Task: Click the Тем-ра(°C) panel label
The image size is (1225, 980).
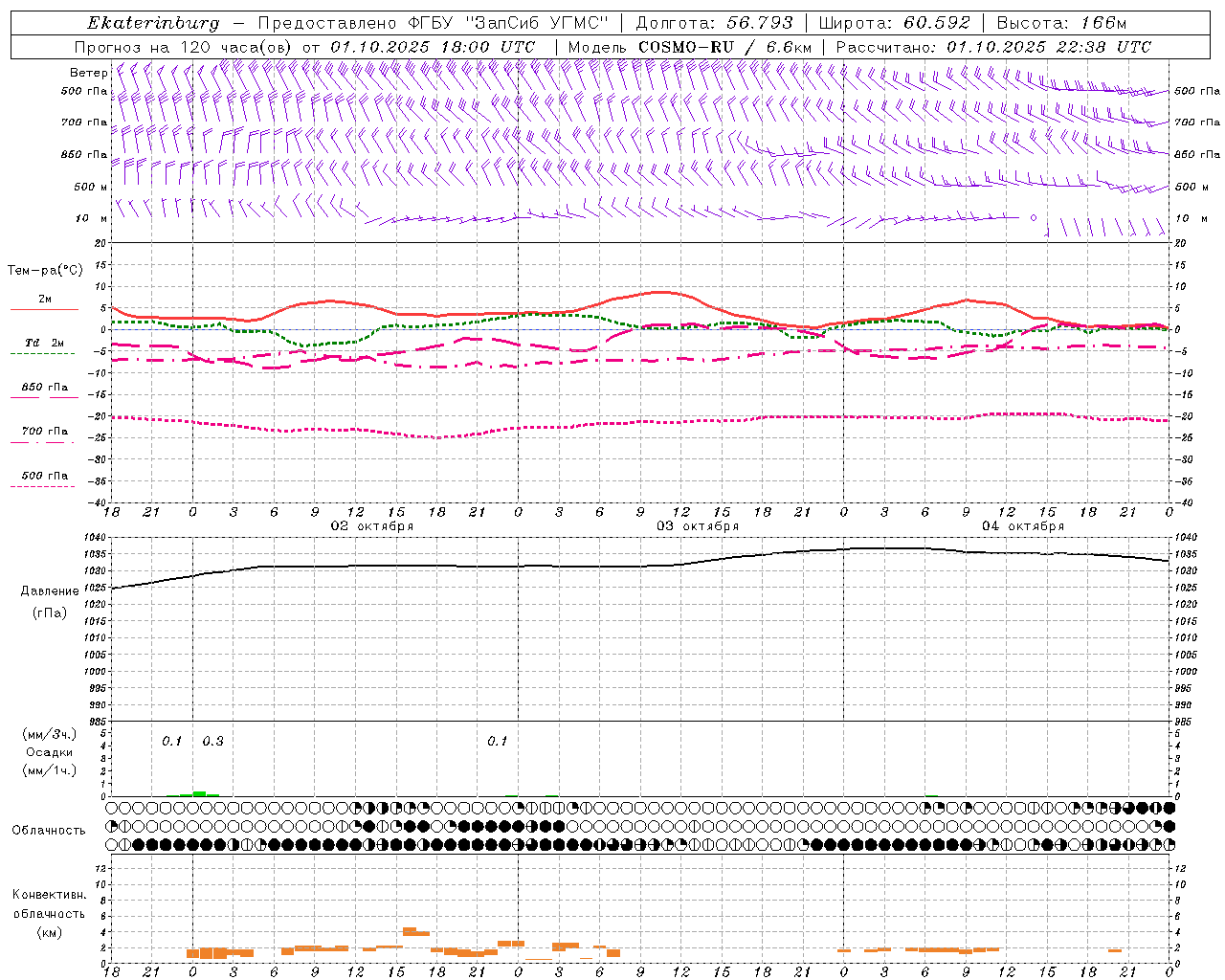Action: [45, 271]
